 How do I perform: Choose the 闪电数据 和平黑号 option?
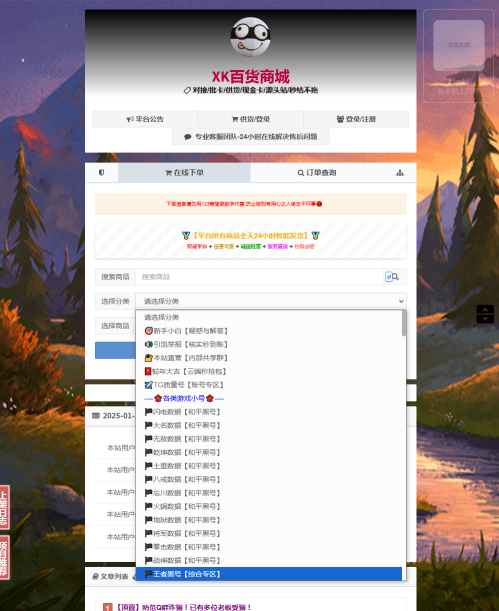point(269,412)
